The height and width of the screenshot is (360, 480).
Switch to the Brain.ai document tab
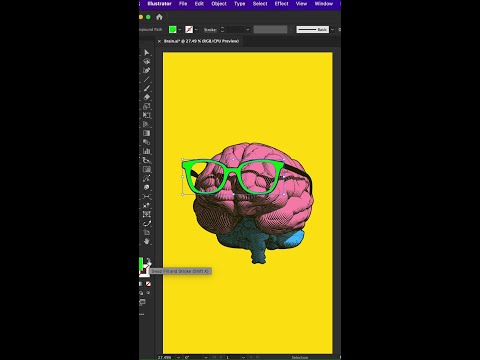201,41
